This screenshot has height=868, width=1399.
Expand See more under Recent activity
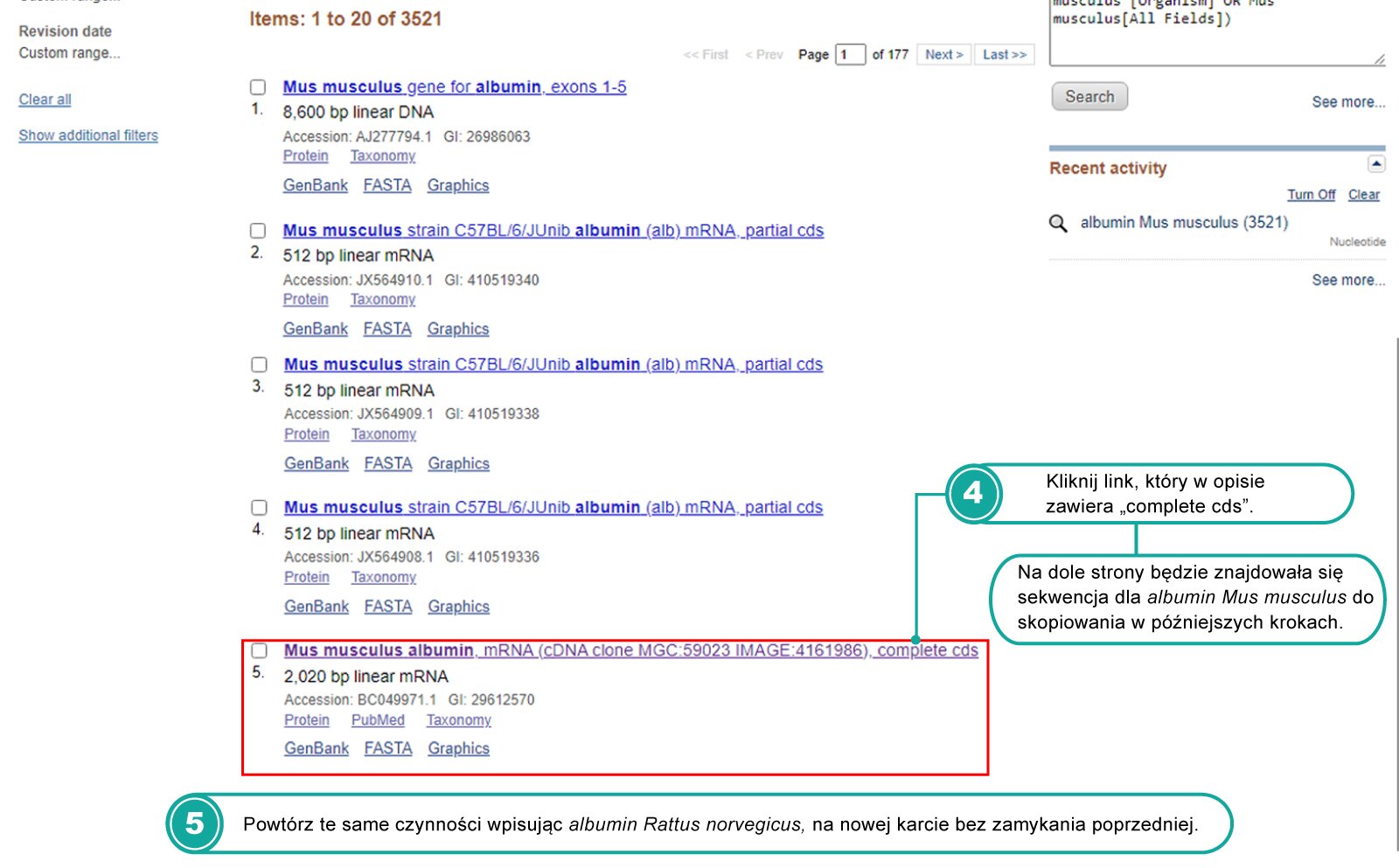click(1347, 281)
